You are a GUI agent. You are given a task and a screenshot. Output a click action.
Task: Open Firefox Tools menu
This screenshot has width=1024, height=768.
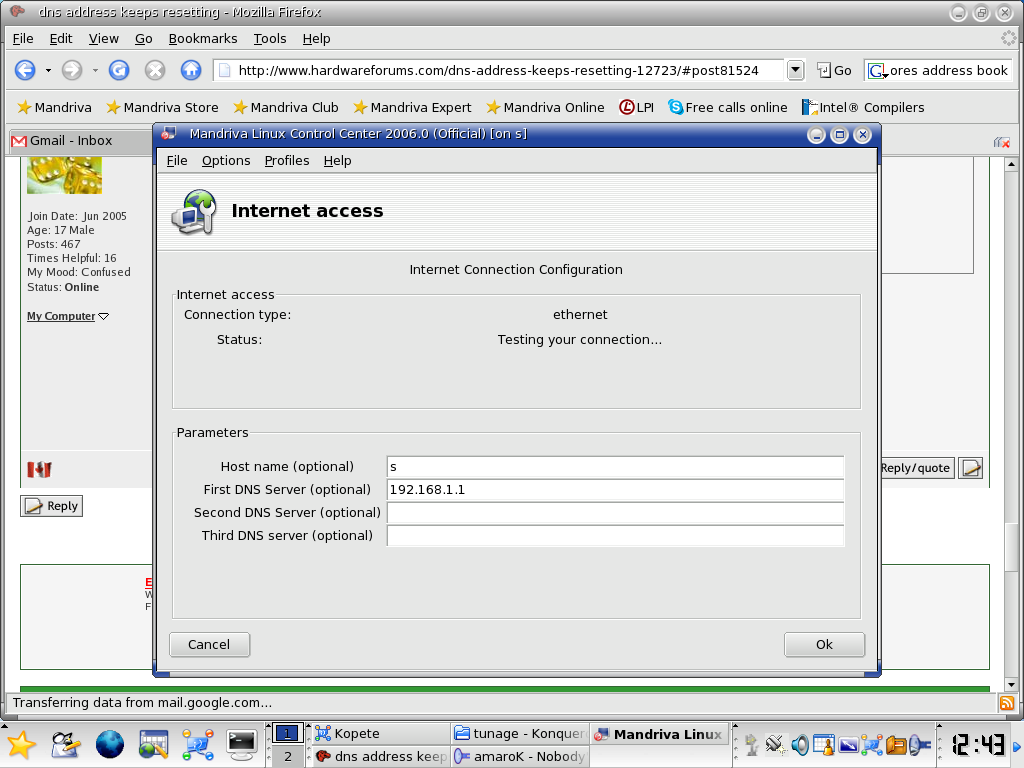[x=270, y=39]
